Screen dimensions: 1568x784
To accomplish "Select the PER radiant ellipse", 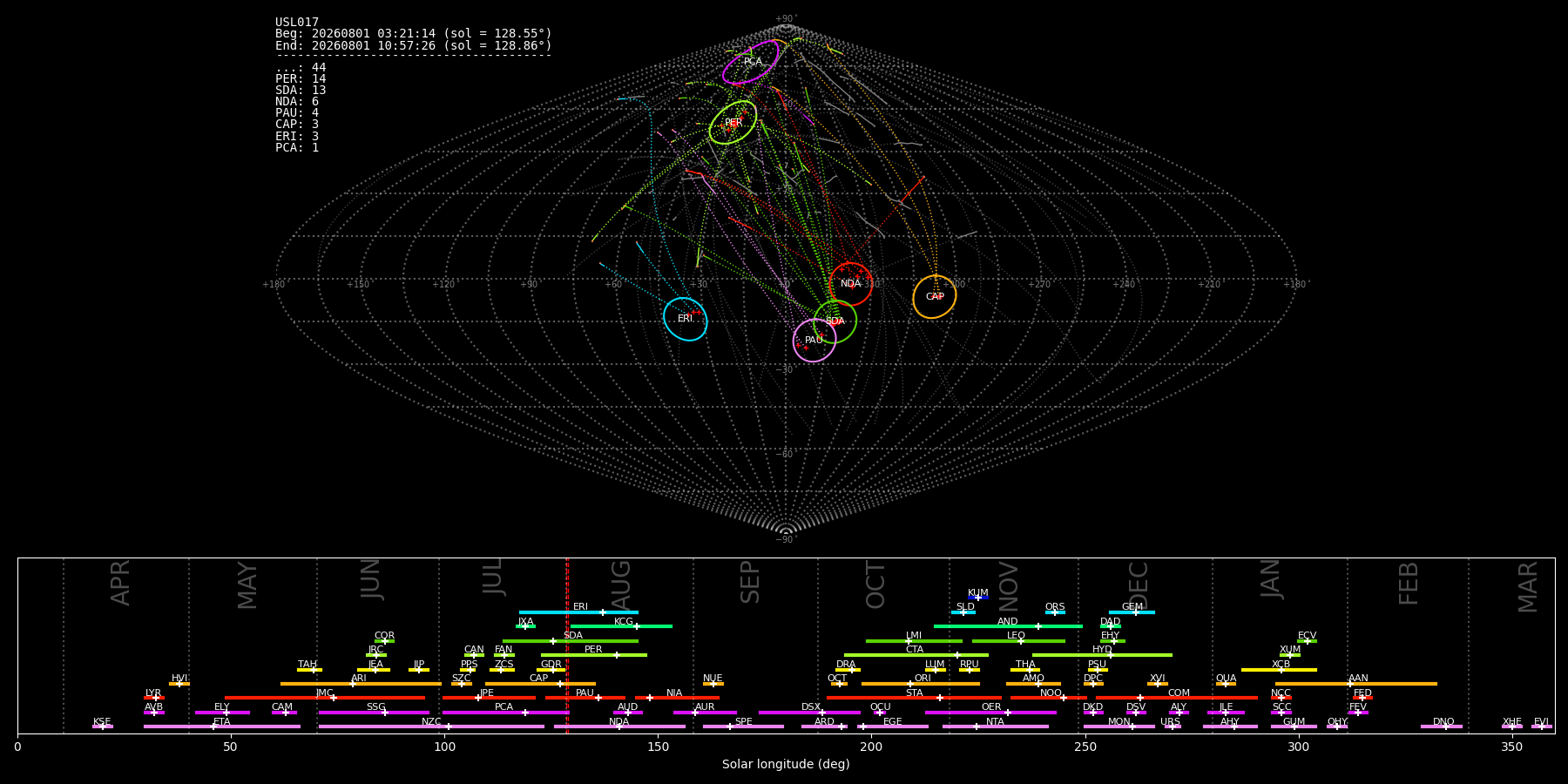I will coord(733,123).
